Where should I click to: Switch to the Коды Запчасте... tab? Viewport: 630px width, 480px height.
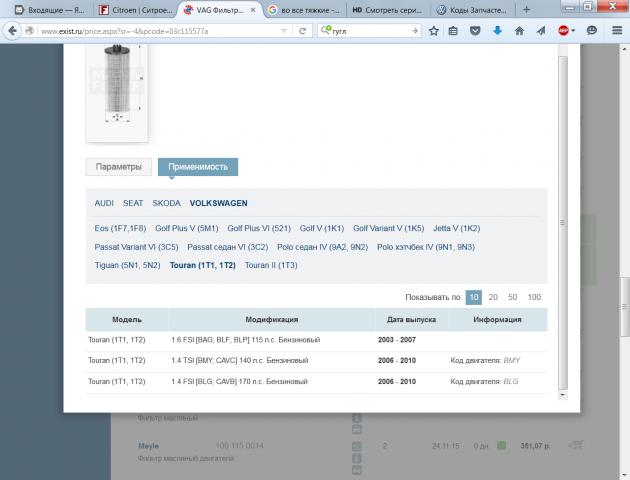click(x=472, y=10)
